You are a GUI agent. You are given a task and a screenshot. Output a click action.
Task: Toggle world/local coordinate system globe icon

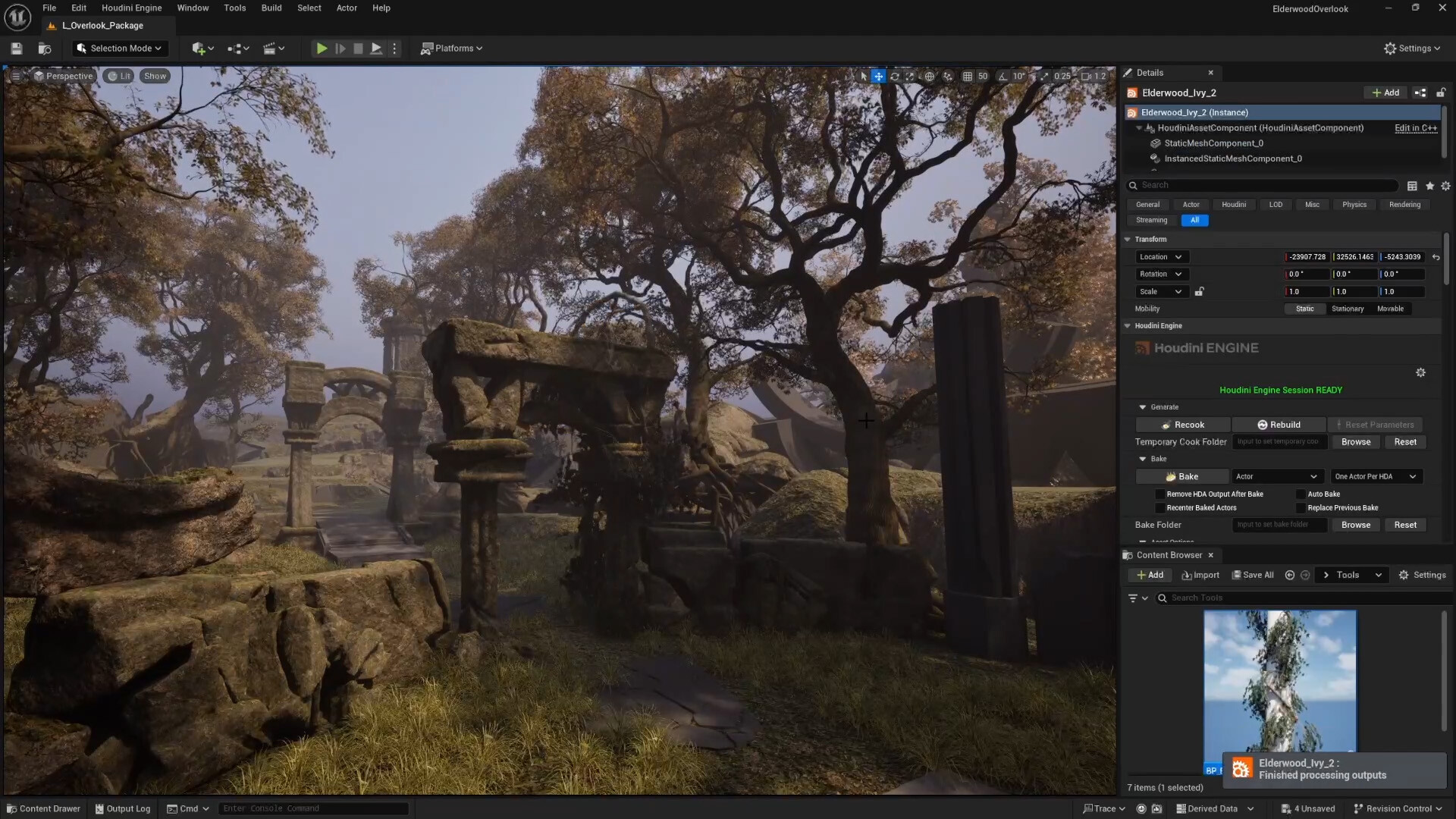(x=930, y=76)
